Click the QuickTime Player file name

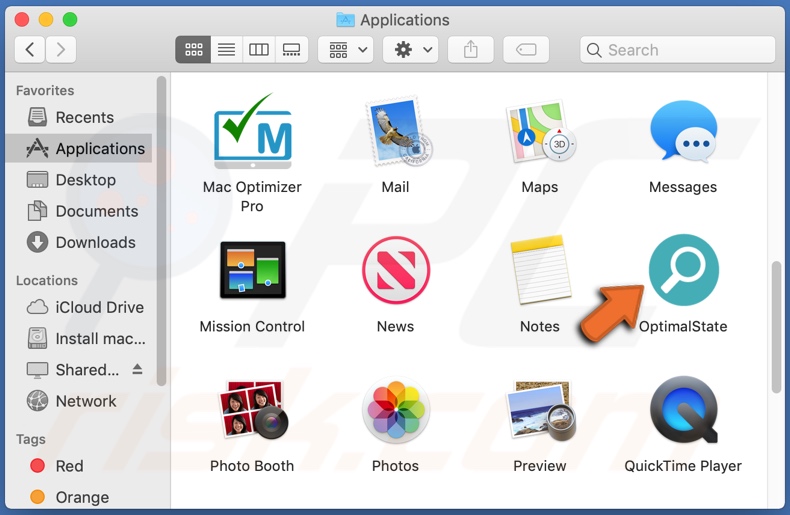click(683, 466)
